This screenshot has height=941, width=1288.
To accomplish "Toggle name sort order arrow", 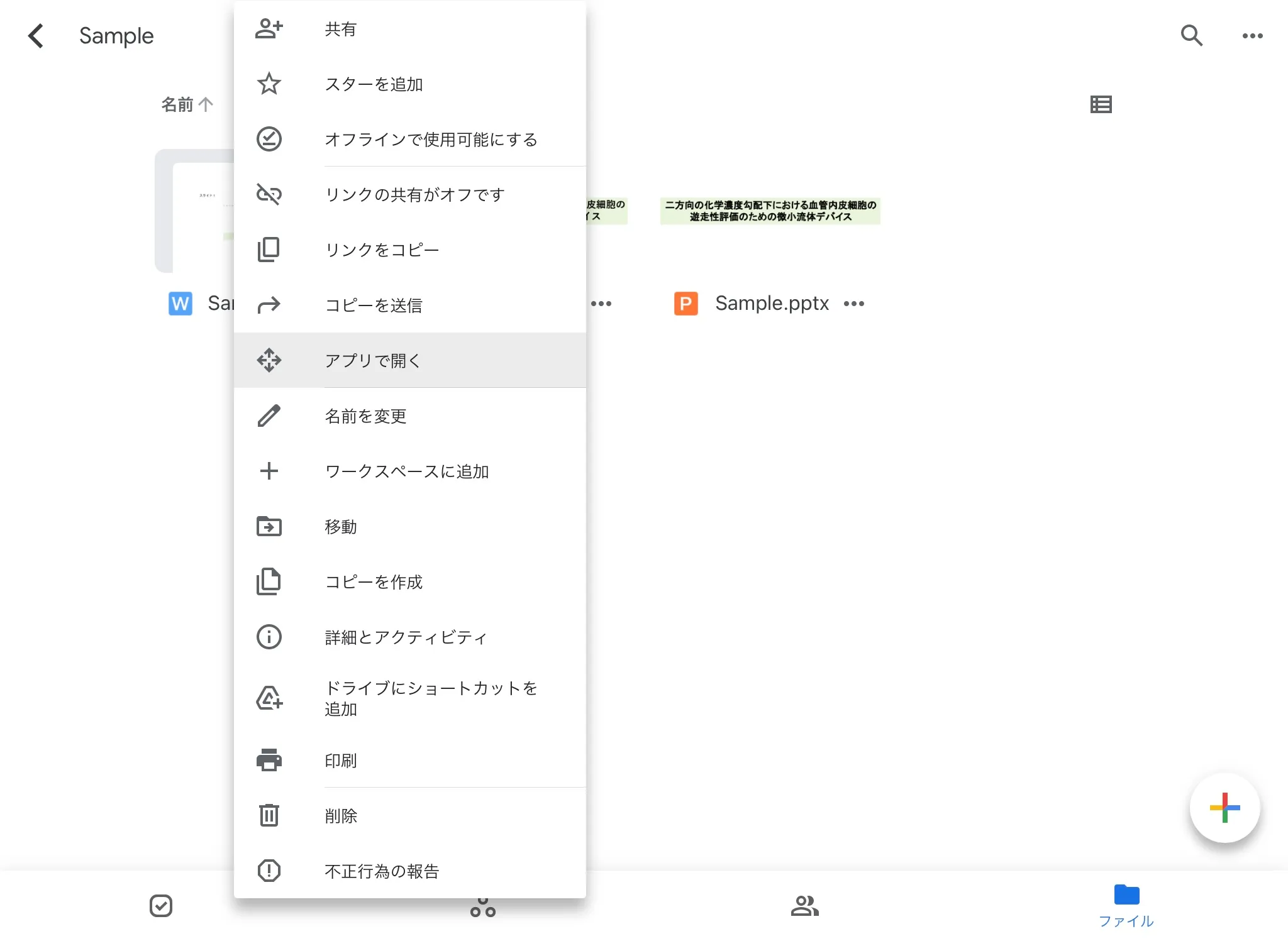I will 206,104.
